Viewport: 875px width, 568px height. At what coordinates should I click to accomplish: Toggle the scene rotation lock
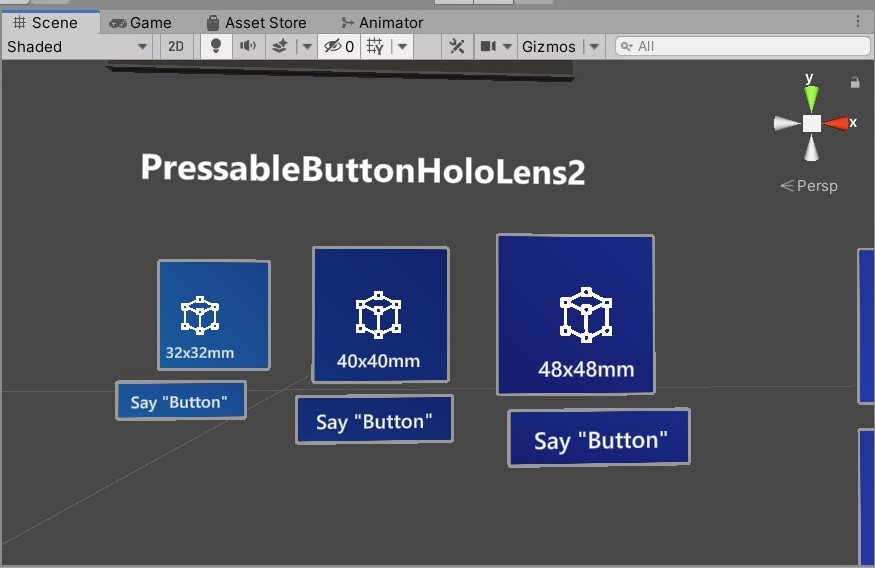pyautogui.click(x=855, y=83)
